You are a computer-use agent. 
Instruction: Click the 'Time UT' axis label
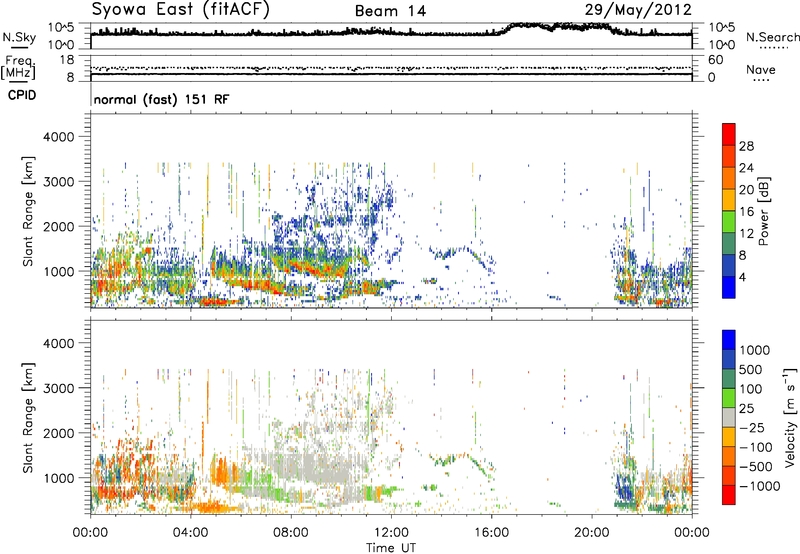391,548
